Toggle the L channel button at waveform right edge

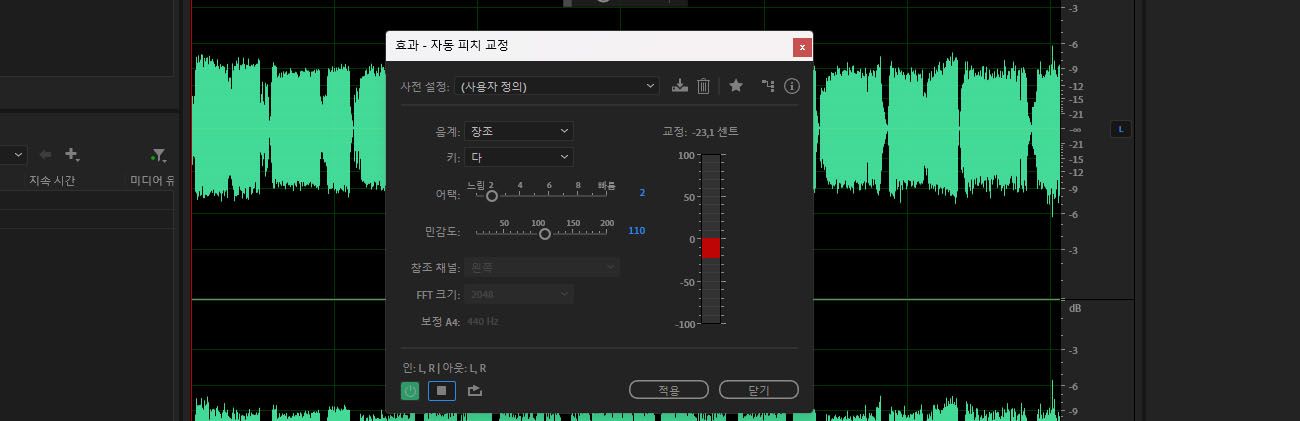pos(1121,129)
